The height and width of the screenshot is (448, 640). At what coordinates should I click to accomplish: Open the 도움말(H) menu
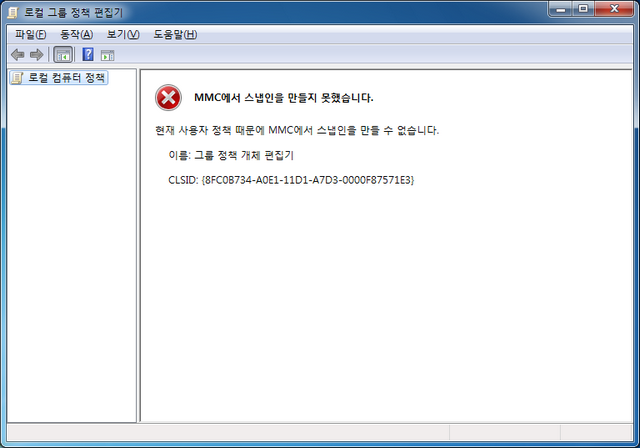tap(175, 35)
